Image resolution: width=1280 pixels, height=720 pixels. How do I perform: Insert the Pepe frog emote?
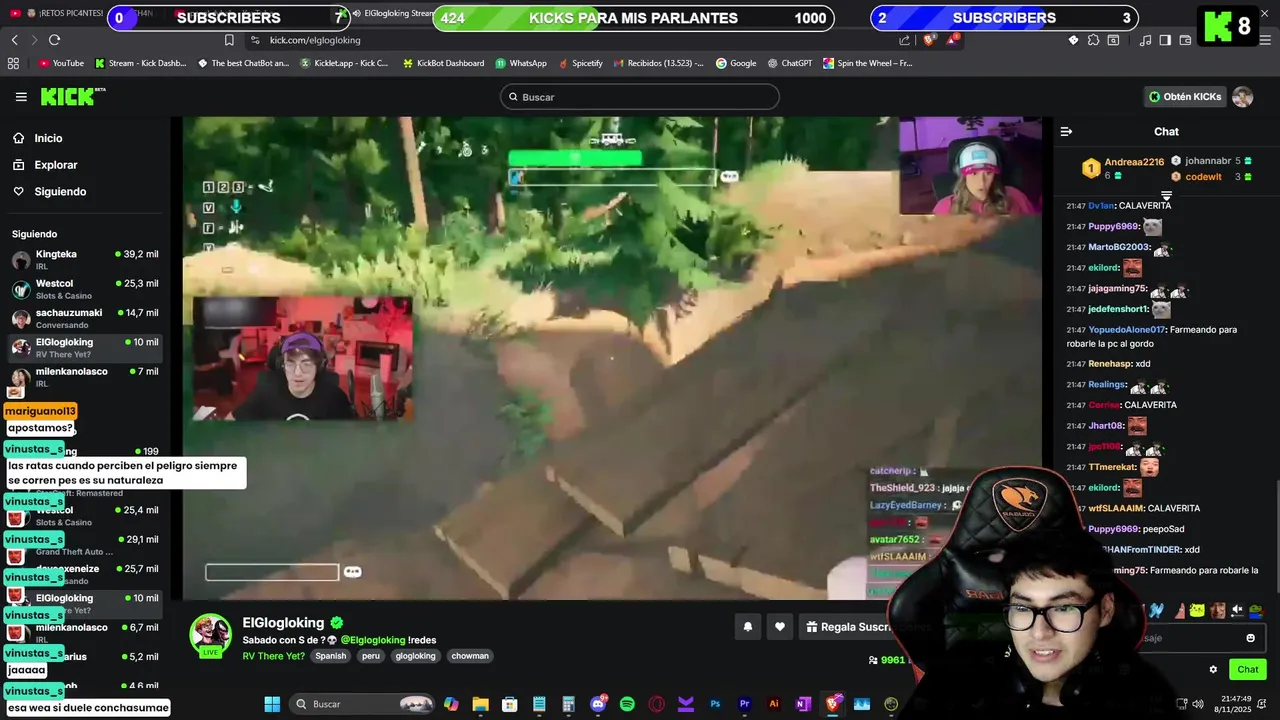click(x=1256, y=610)
